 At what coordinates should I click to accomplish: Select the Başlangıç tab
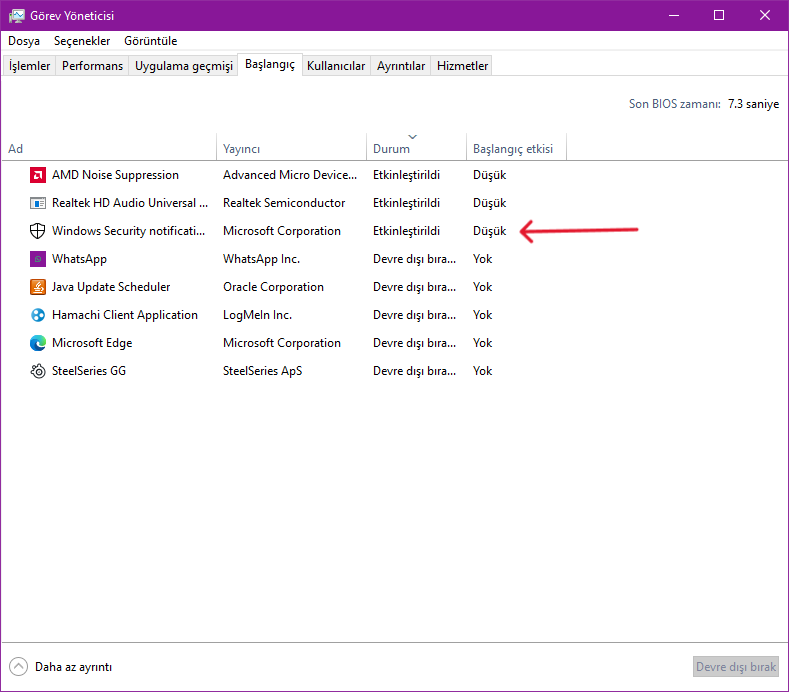(x=270, y=64)
